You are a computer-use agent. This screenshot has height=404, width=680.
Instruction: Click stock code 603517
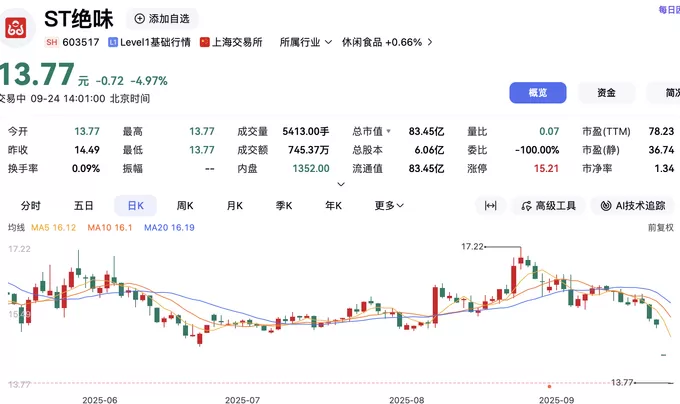pyautogui.click(x=81, y=42)
